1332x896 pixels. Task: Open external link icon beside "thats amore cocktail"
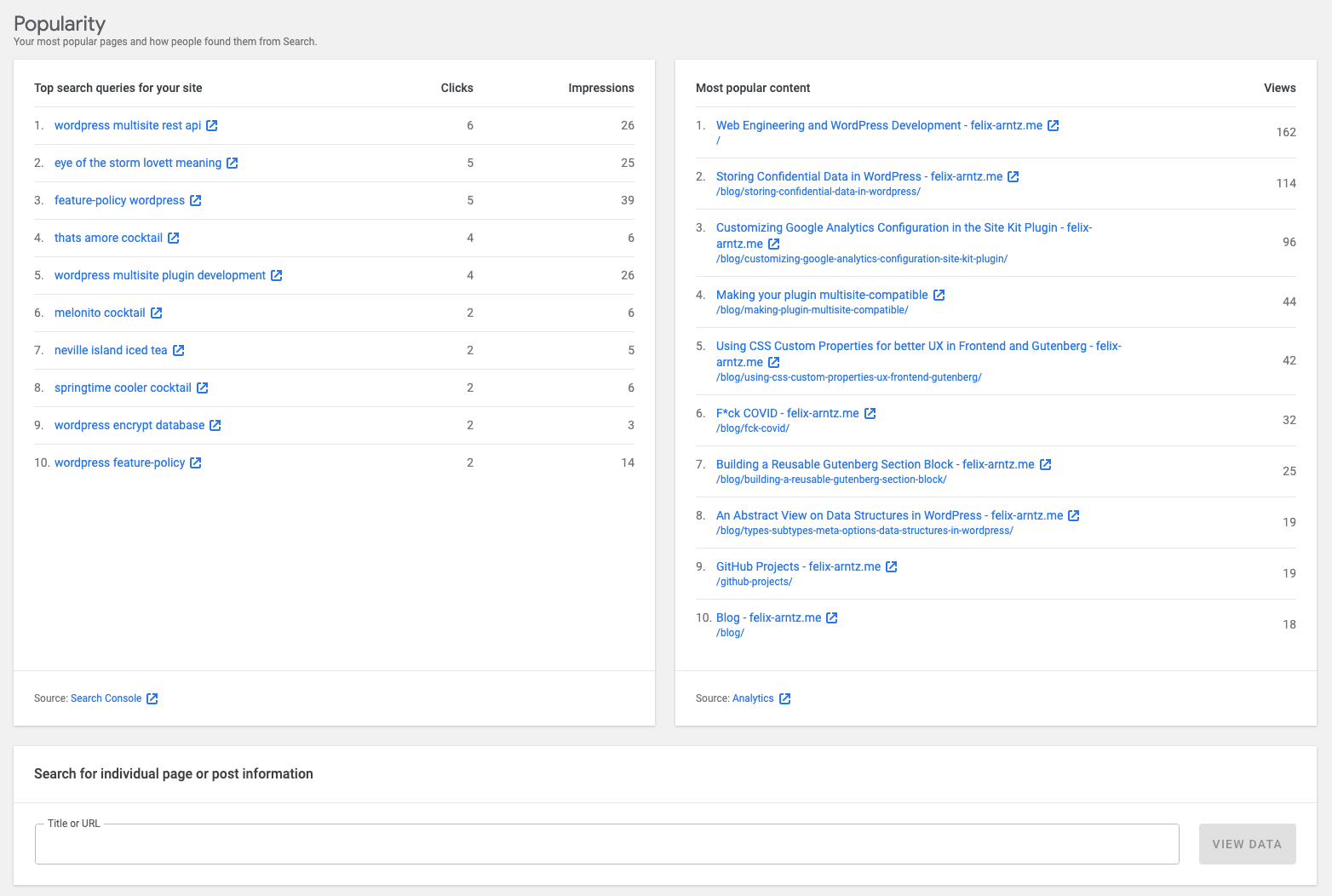click(x=174, y=238)
